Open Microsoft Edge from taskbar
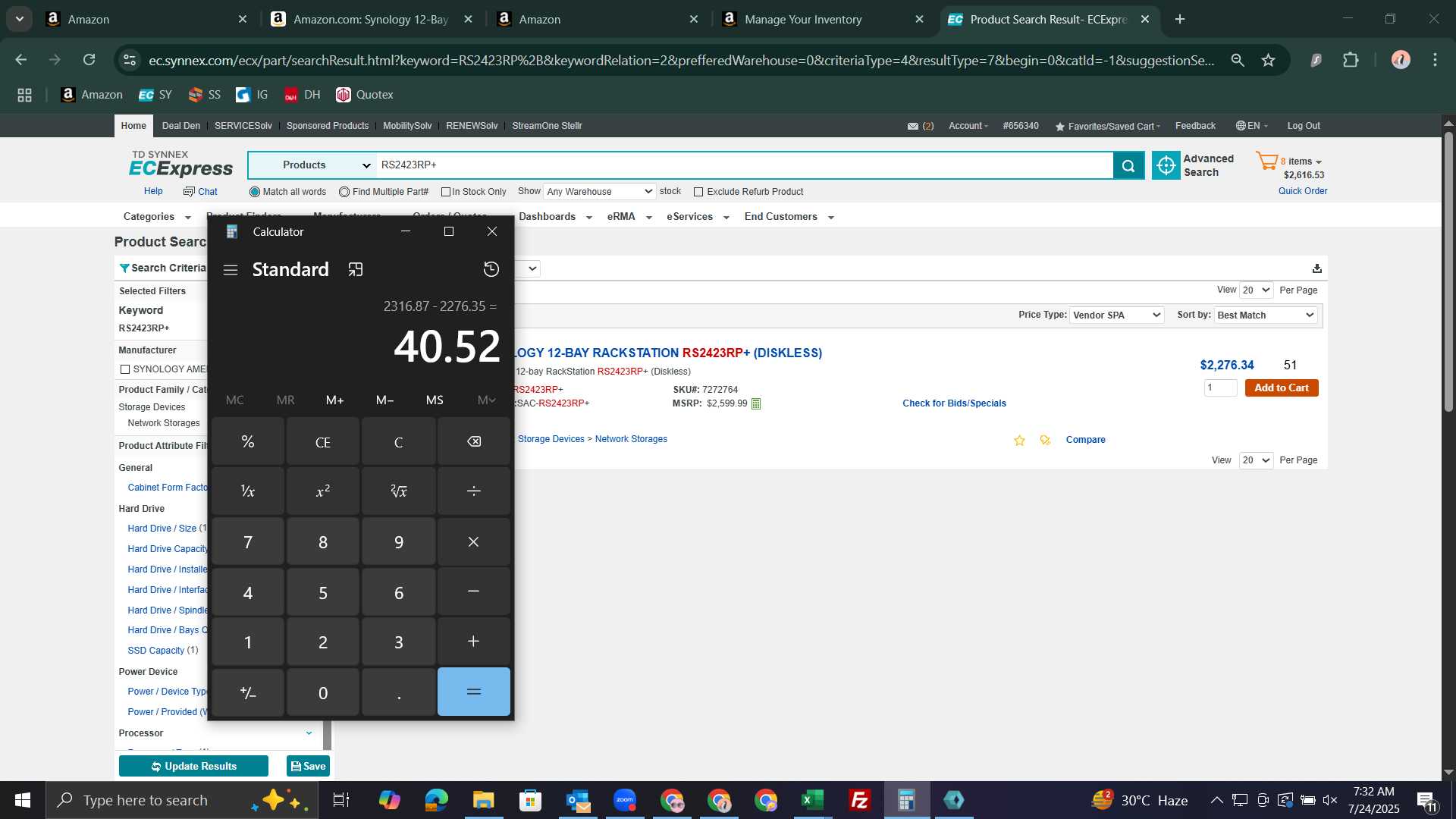Screen dimensions: 1456x819 click(x=437, y=800)
